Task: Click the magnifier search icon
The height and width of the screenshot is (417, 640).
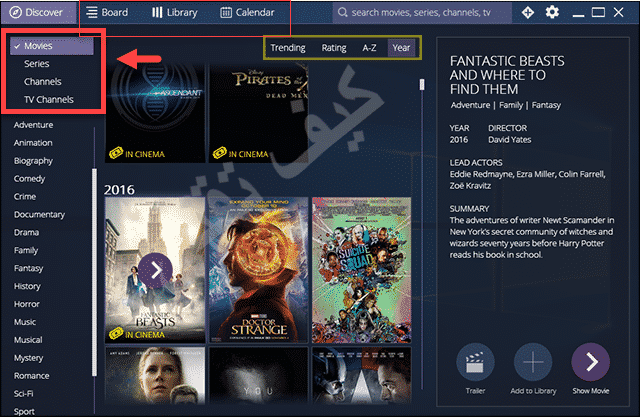Action: (342, 13)
